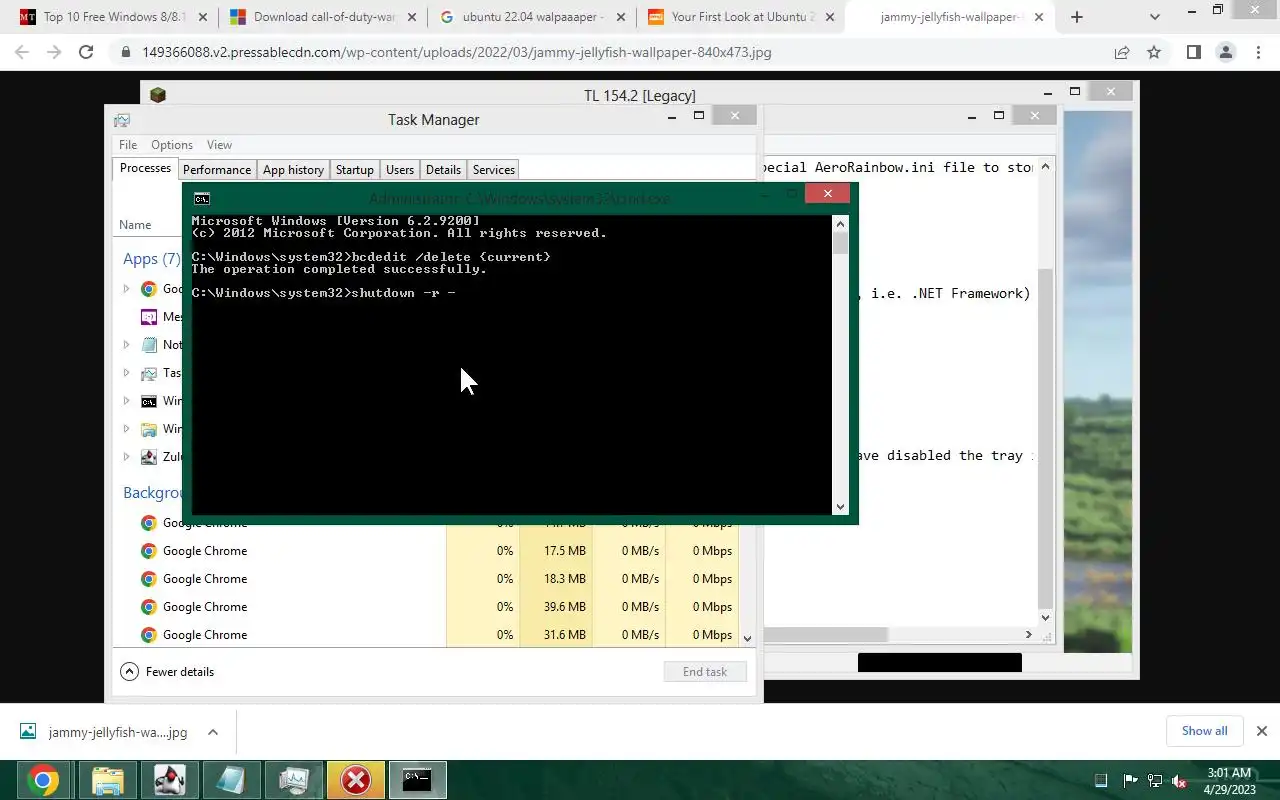Open a new Chrome tab with plus

coord(1077,17)
